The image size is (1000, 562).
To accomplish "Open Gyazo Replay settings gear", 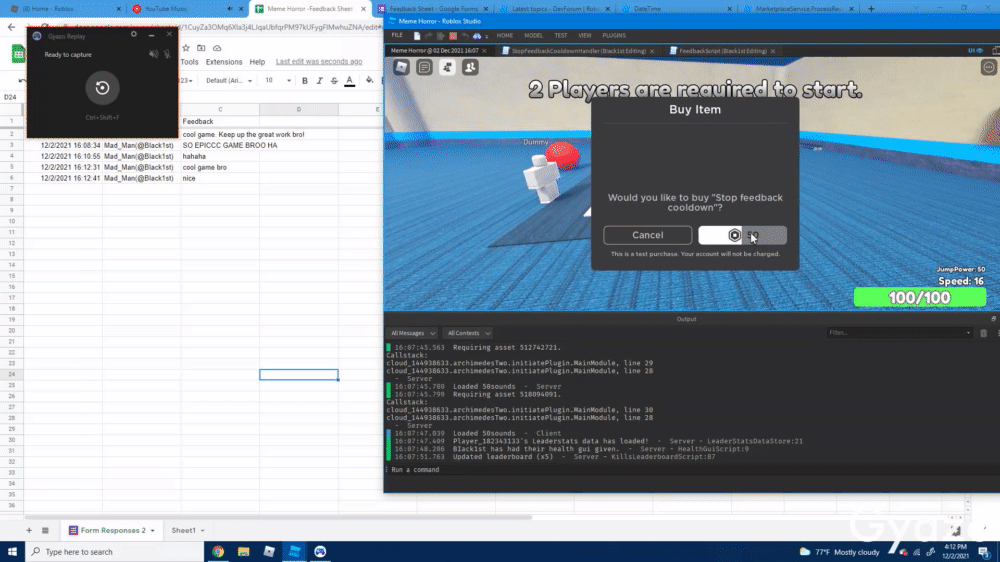I will pos(133,34).
